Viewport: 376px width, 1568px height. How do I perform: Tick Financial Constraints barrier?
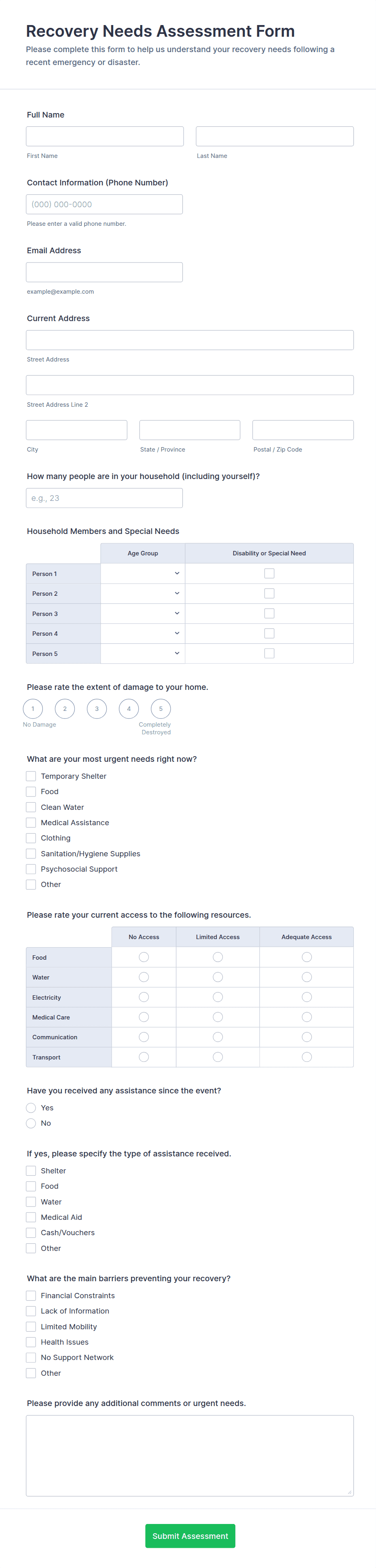[x=31, y=1296]
